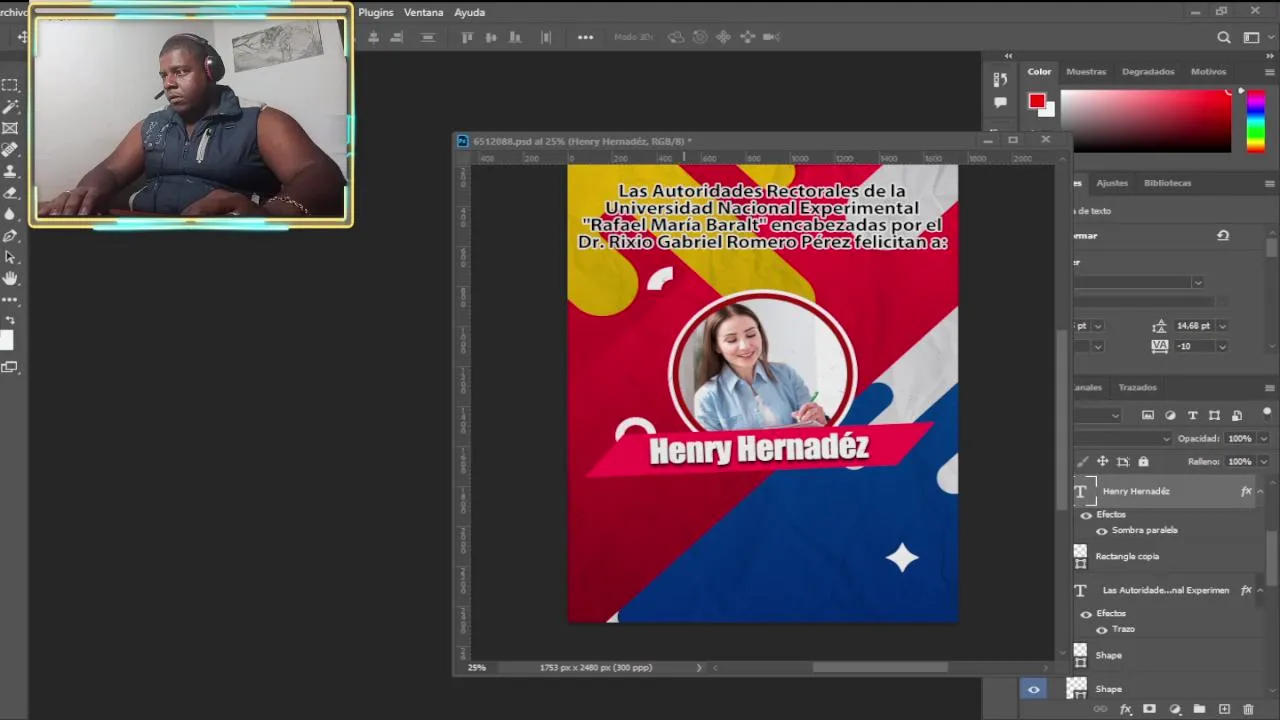Open the Opacidad 100% dropdown arrow
The image size is (1280, 720).
(1263, 439)
